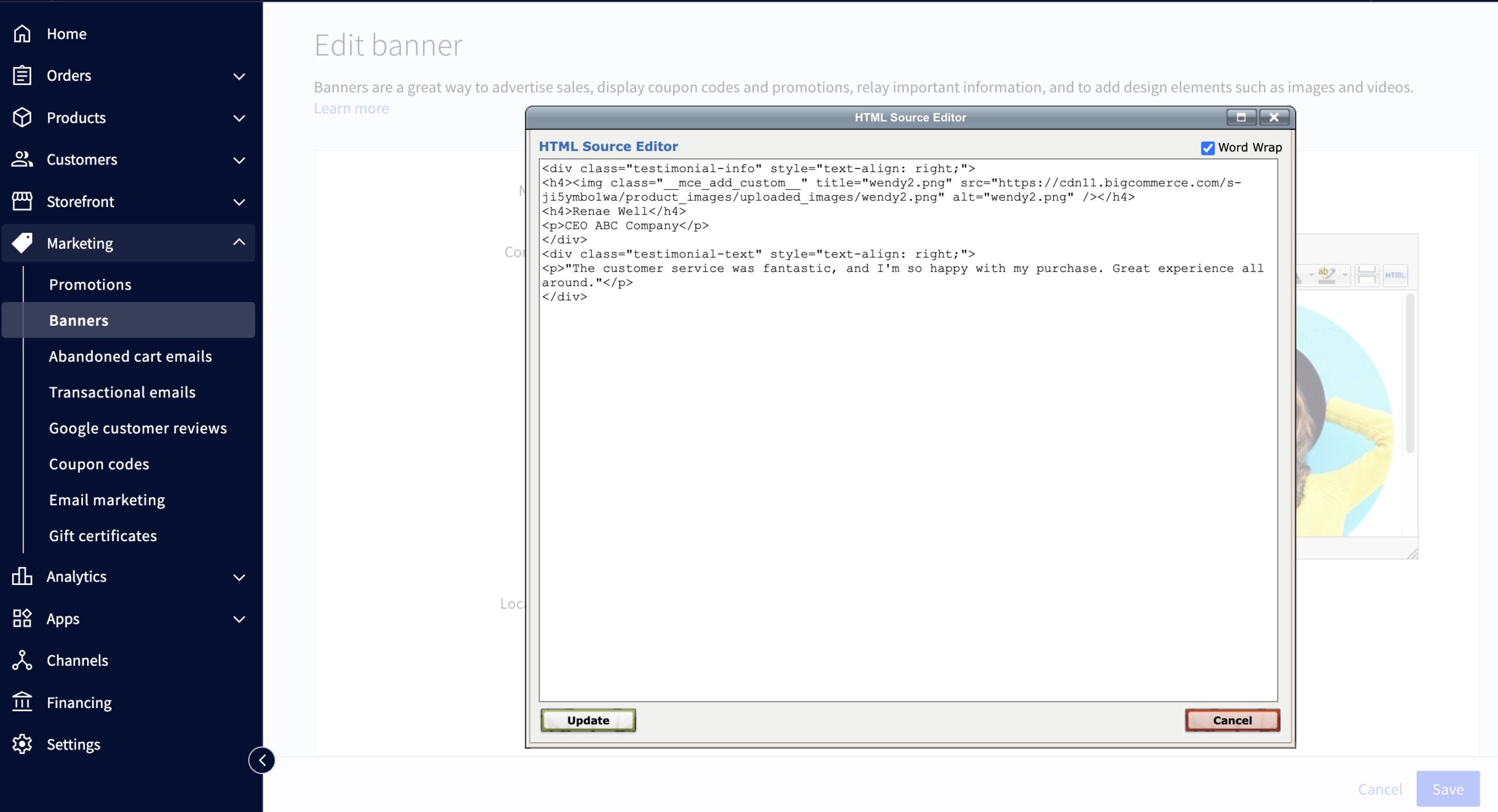1498x812 pixels.
Task: Collapse the Marketing section chevron
Action: click(239, 242)
